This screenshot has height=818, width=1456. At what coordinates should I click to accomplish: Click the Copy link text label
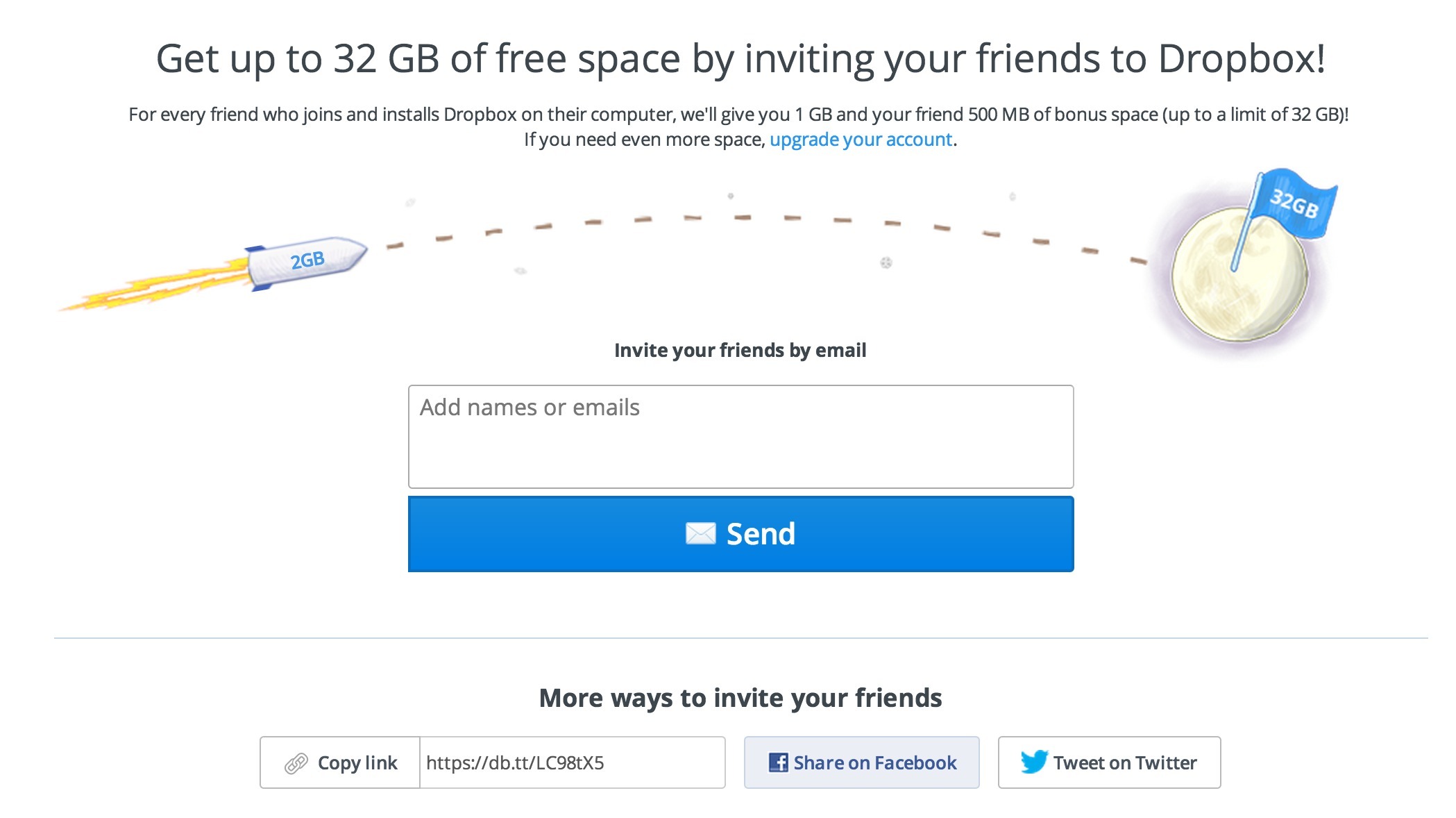tap(357, 763)
